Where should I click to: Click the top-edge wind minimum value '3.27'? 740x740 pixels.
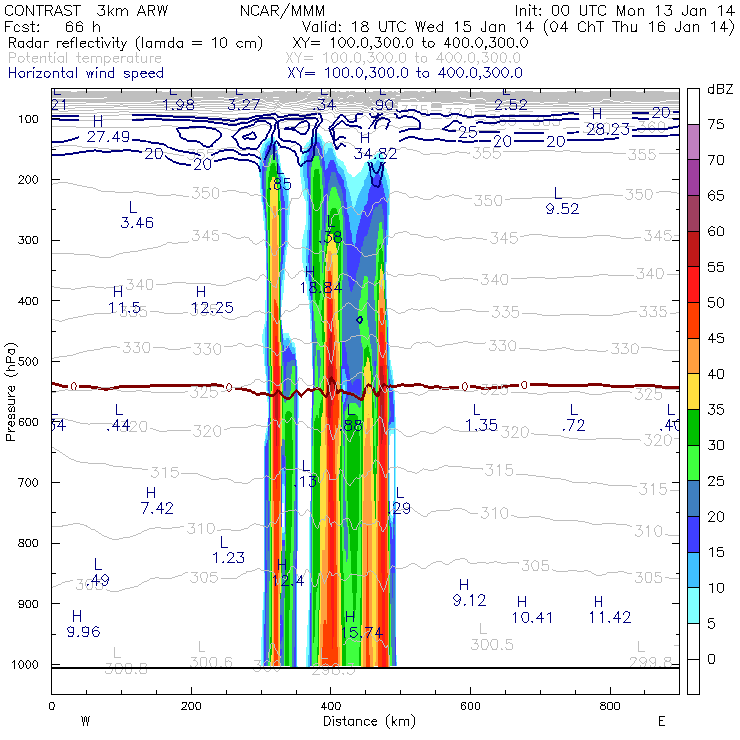tap(244, 105)
